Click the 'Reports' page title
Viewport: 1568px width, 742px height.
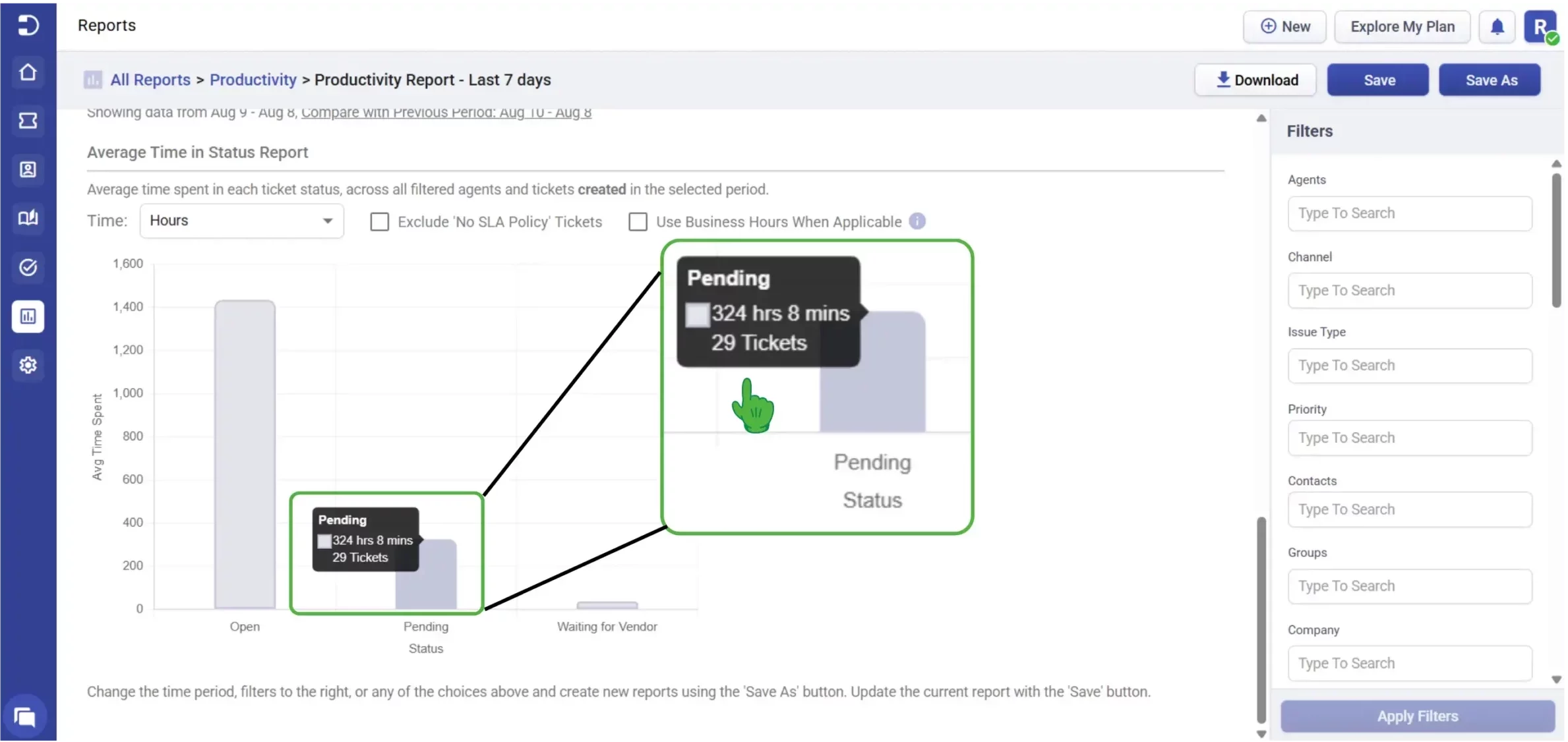click(107, 25)
